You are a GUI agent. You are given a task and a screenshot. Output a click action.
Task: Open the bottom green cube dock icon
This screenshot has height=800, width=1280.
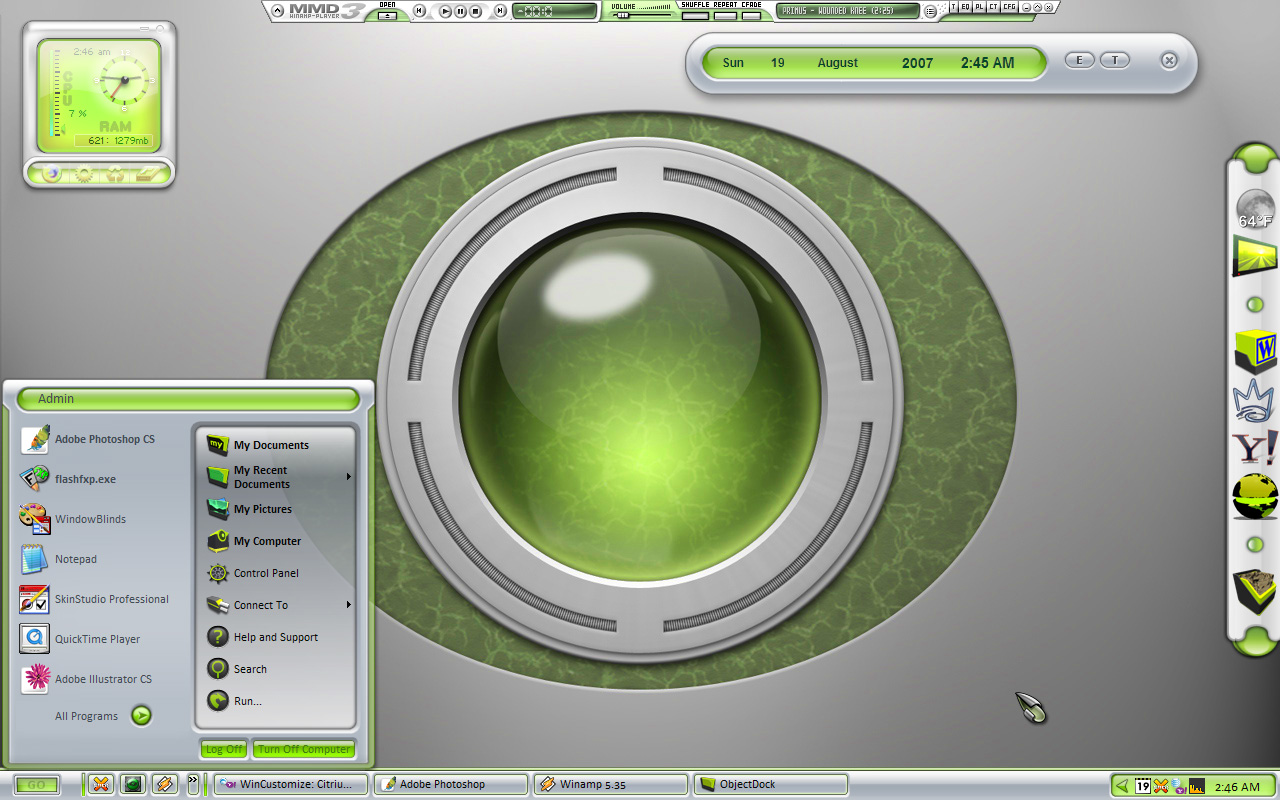[x=1255, y=592]
